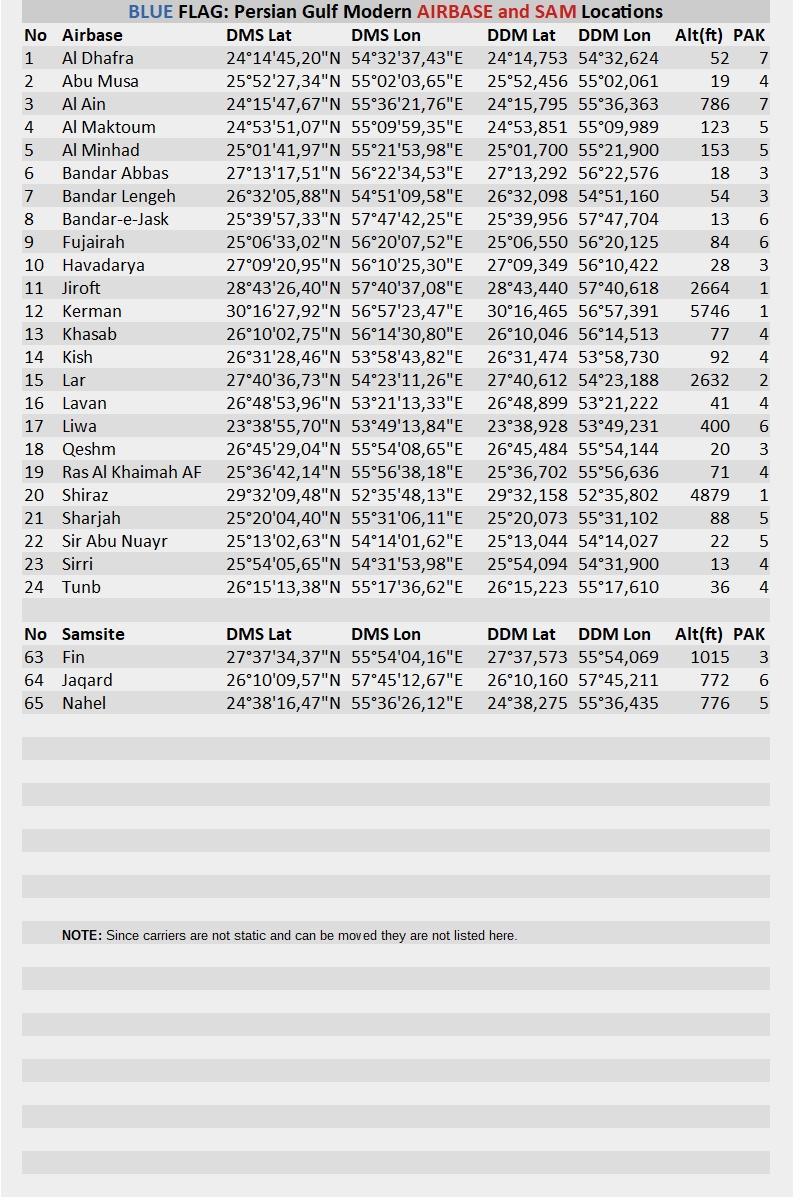Screen dimensions: 800x1201
Task: Select the Jiroft airbase name
Action: click(81, 288)
